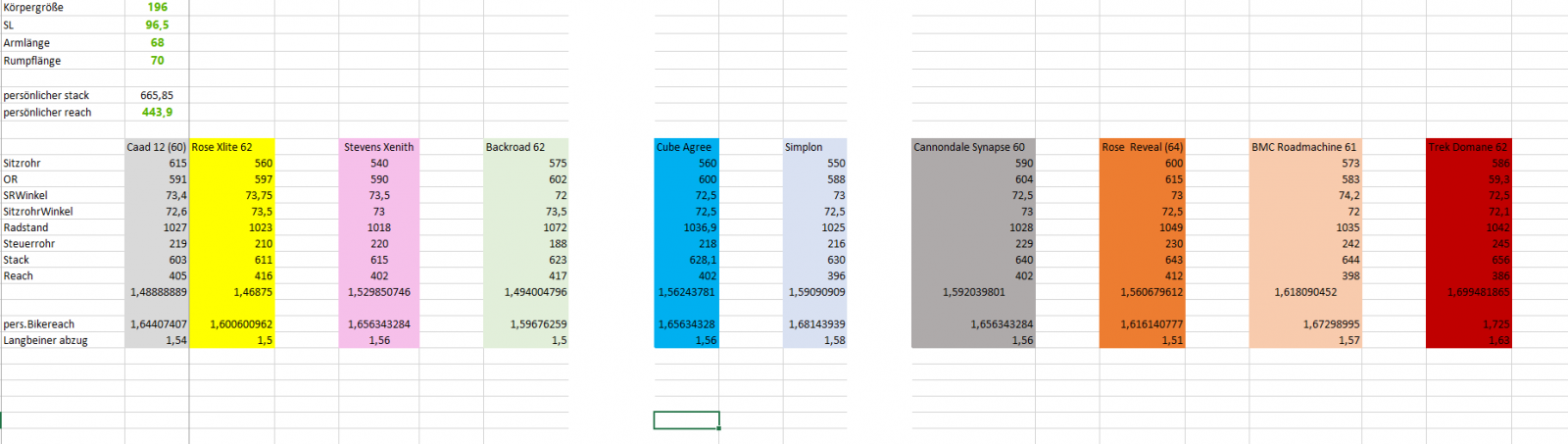Image resolution: width=1568 pixels, height=444 pixels.
Task: Click the Simplon column header cell
Action: click(814, 147)
